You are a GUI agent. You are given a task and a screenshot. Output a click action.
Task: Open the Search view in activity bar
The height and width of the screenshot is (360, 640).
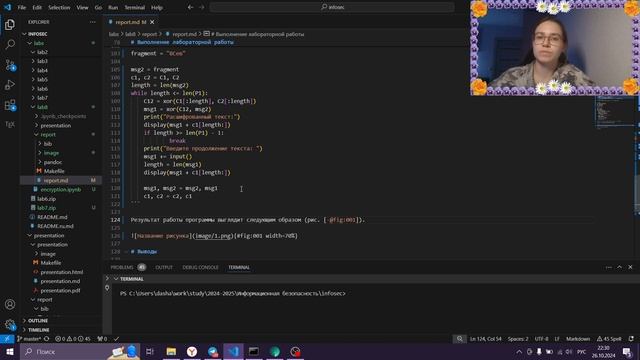(x=10, y=44)
